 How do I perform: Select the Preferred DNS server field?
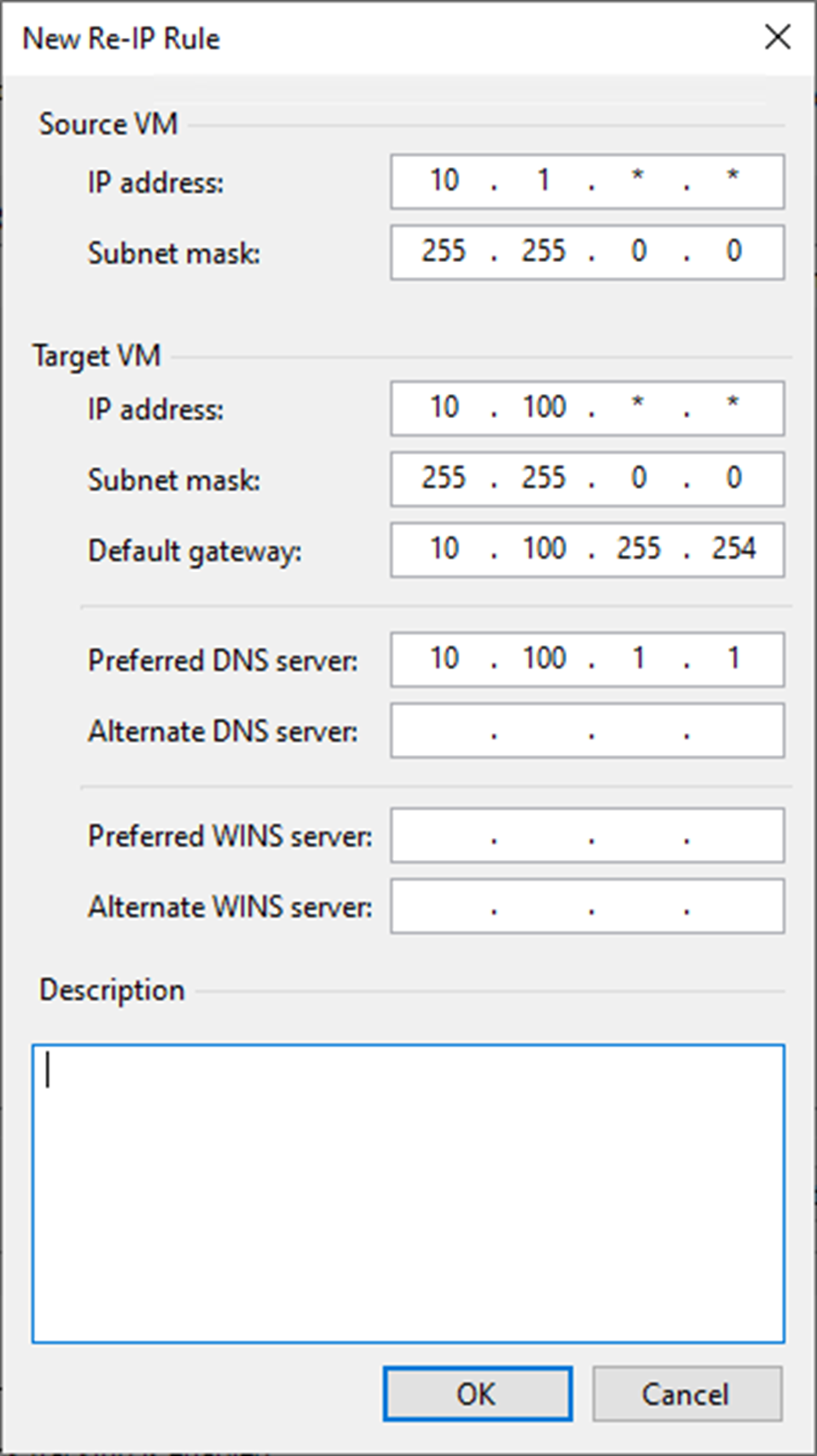pyautogui.click(x=587, y=659)
